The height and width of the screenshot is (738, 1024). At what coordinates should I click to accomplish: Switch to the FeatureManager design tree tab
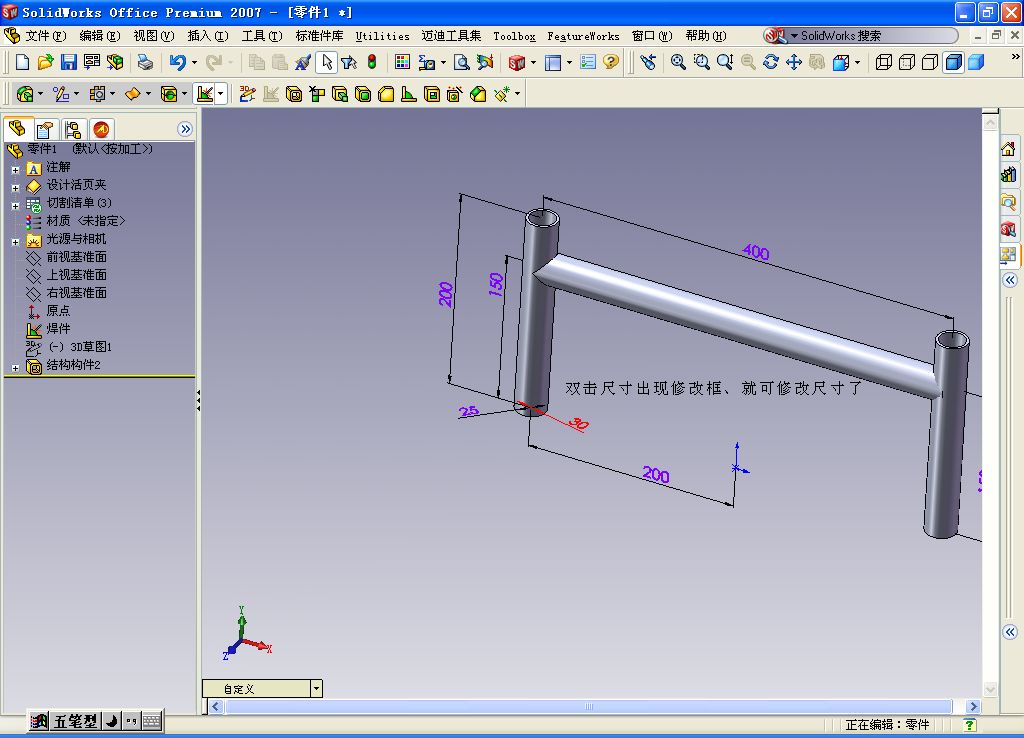[x=18, y=128]
